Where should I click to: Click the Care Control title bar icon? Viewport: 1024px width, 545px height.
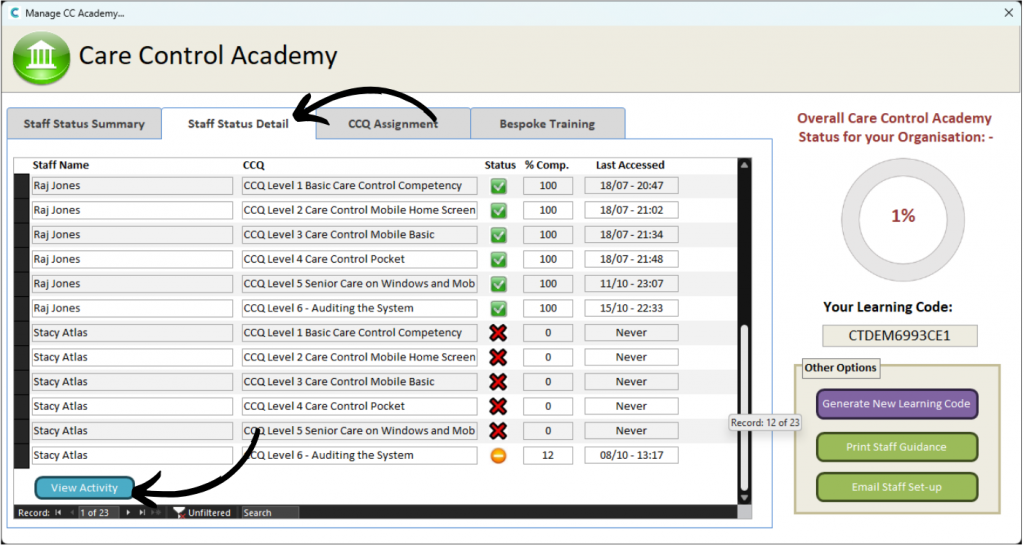coord(13,13)
